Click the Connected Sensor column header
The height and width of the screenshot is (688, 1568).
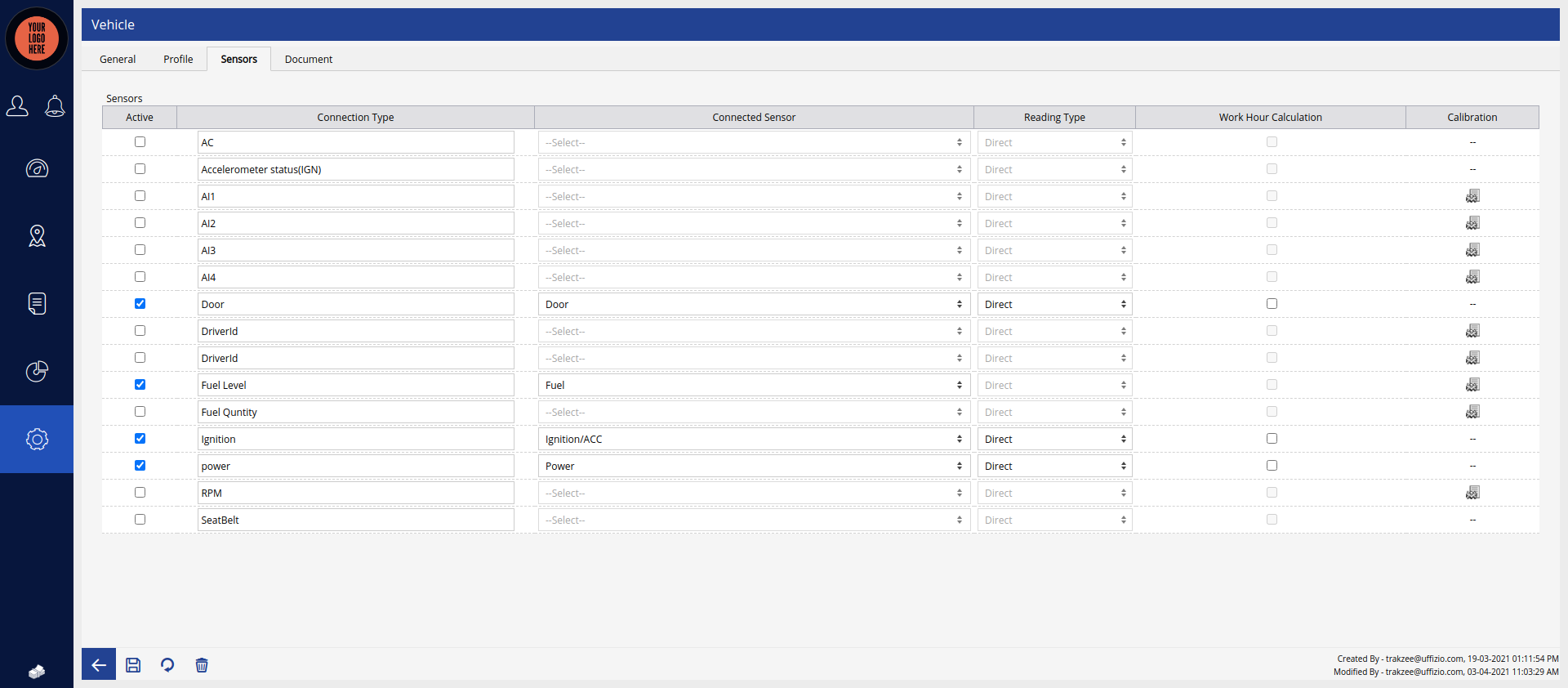click(x=754, y=117)
